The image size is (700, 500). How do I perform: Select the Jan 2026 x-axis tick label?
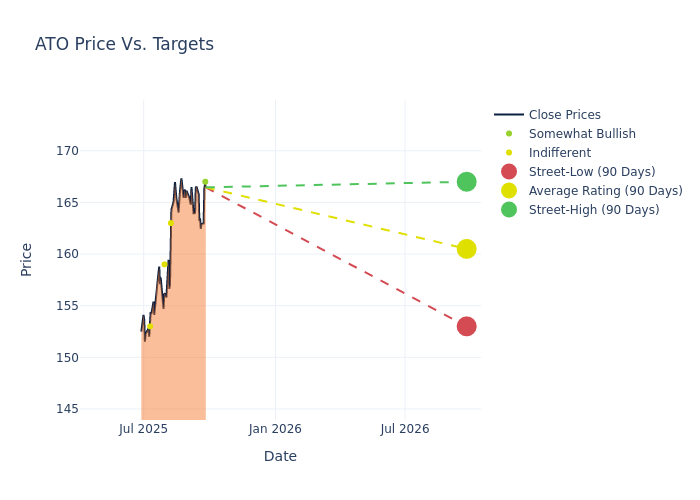(275, 429)
